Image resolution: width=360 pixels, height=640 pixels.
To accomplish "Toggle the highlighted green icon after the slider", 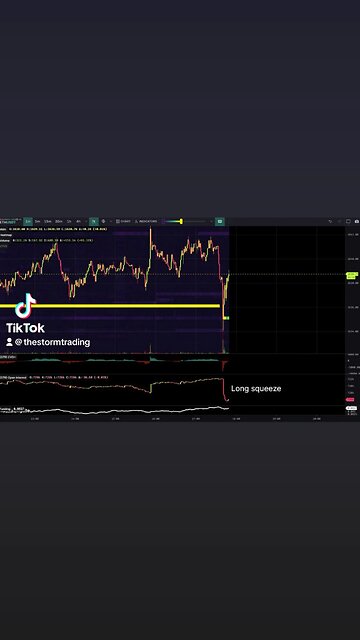I will pyautogui.click(x=220, y=221).
